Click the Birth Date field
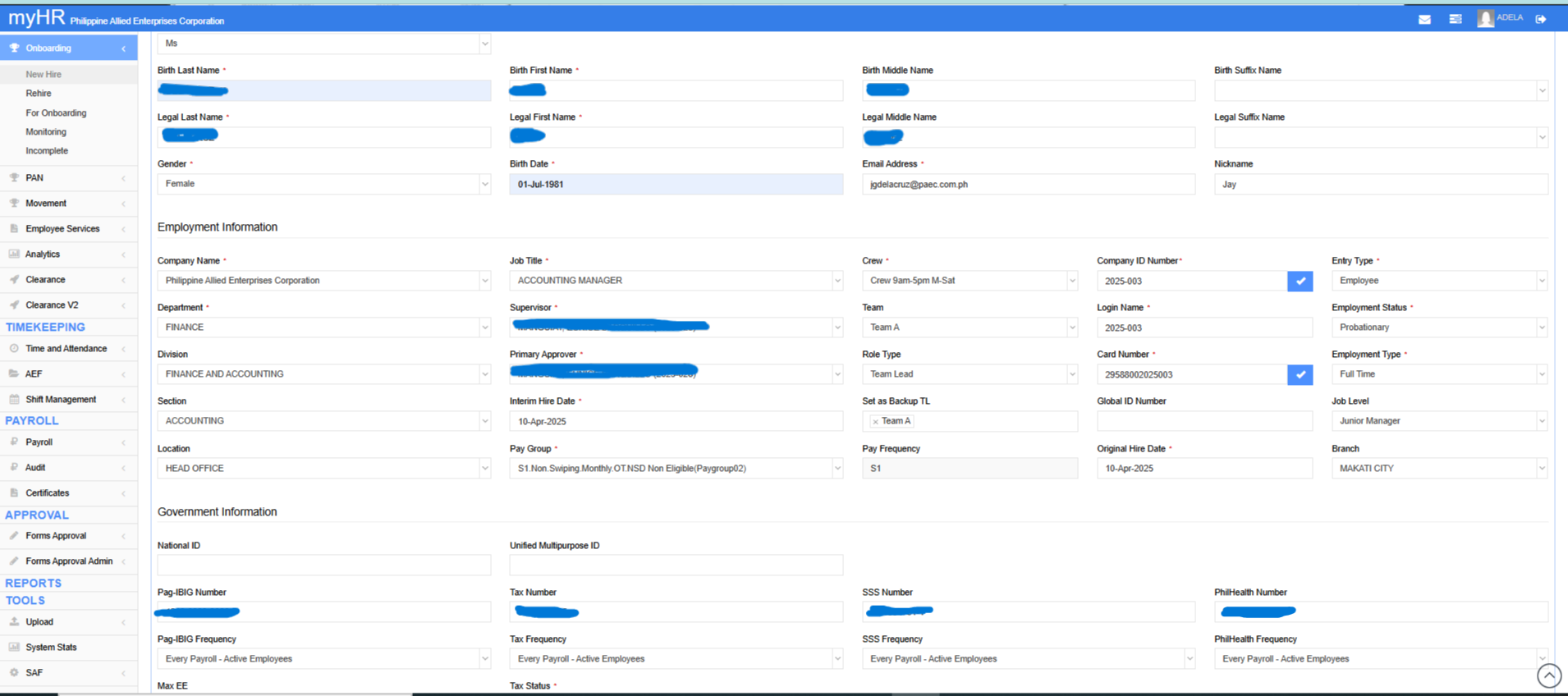The width and height of the screenshot is (1568, 696). point(676,185)
